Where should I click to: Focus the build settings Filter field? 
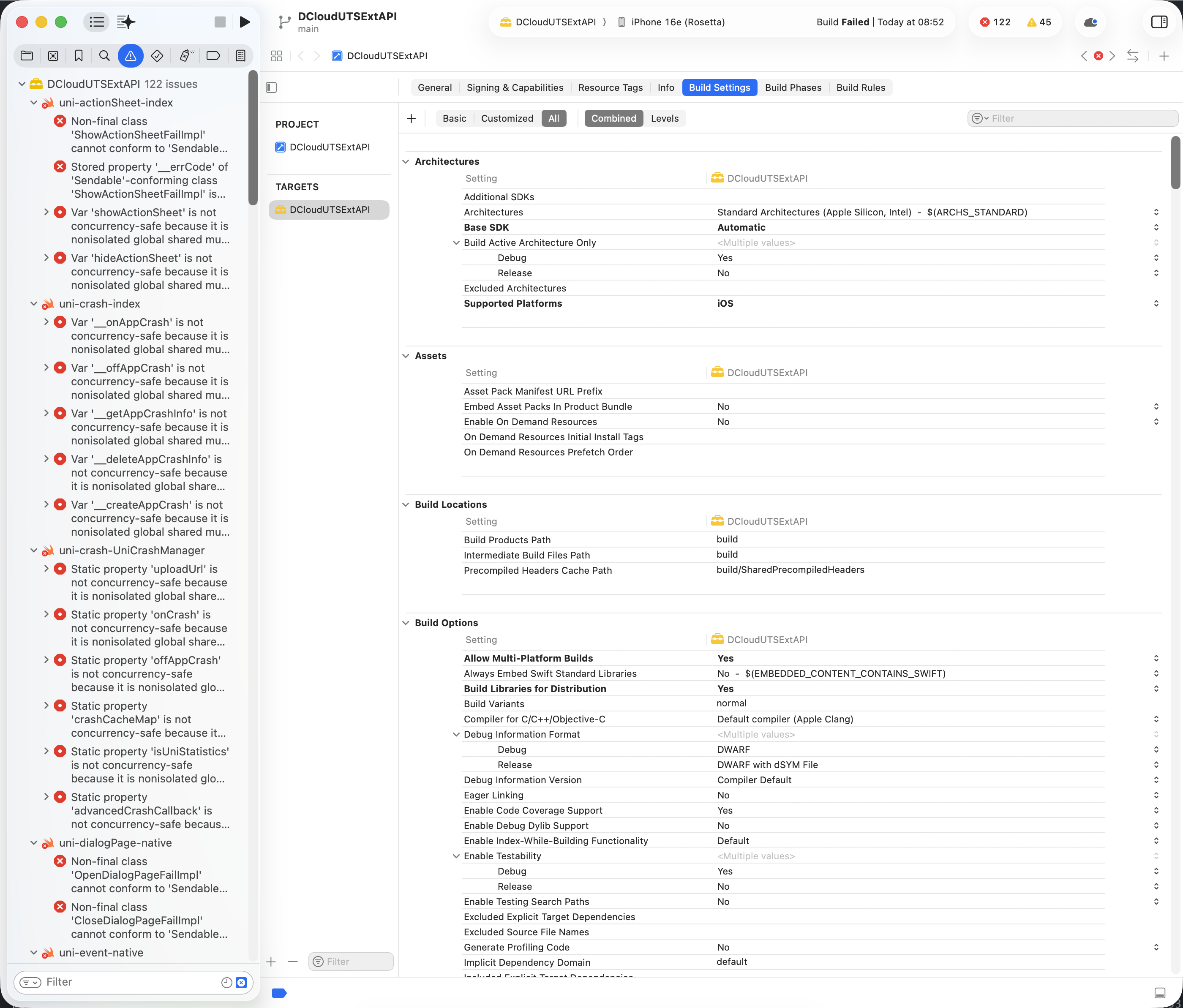1072,119
